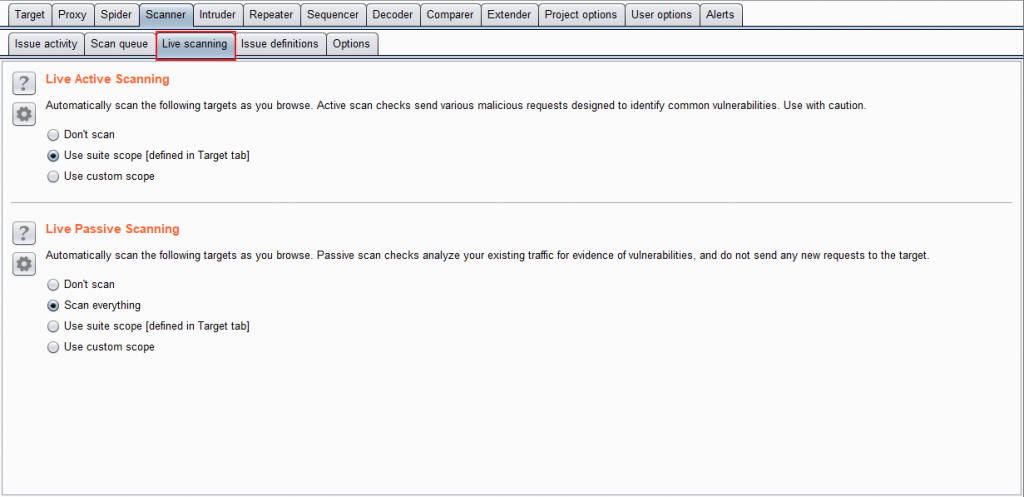
Task: Open the Decoder tab
Action: tap(392, 14)
